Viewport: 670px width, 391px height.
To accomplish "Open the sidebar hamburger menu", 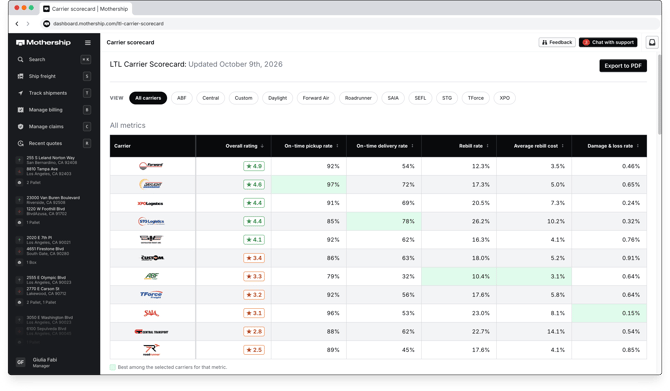I will pyautogui.click(x=88, y=43).
